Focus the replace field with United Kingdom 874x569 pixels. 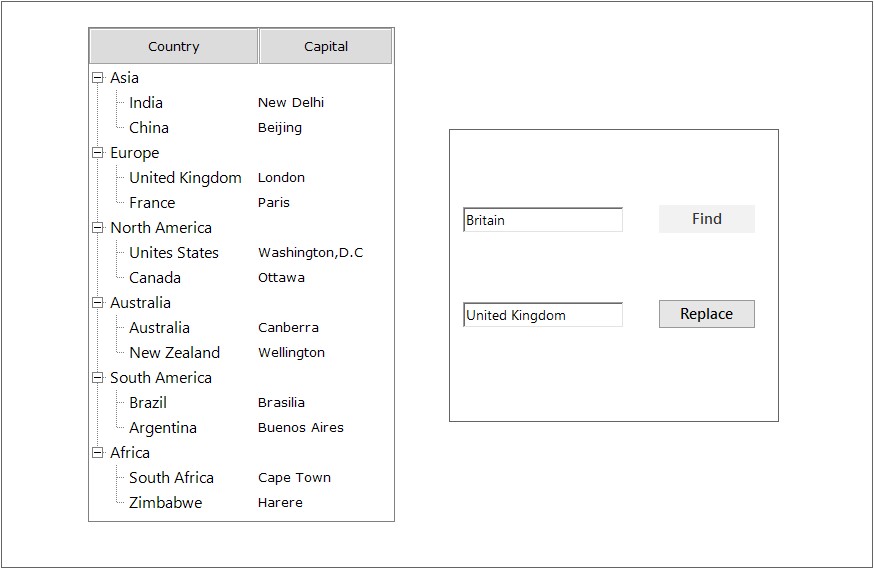tap(543, 315)
